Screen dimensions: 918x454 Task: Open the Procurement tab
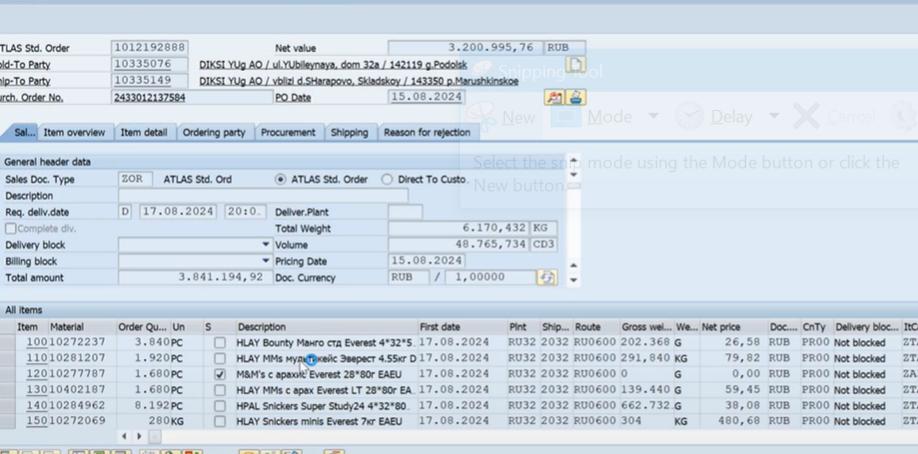(288, 132)
